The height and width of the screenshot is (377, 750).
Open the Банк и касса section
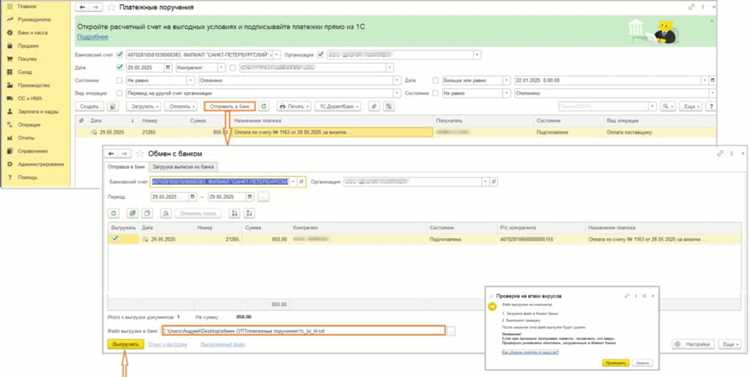click(28, 33)
